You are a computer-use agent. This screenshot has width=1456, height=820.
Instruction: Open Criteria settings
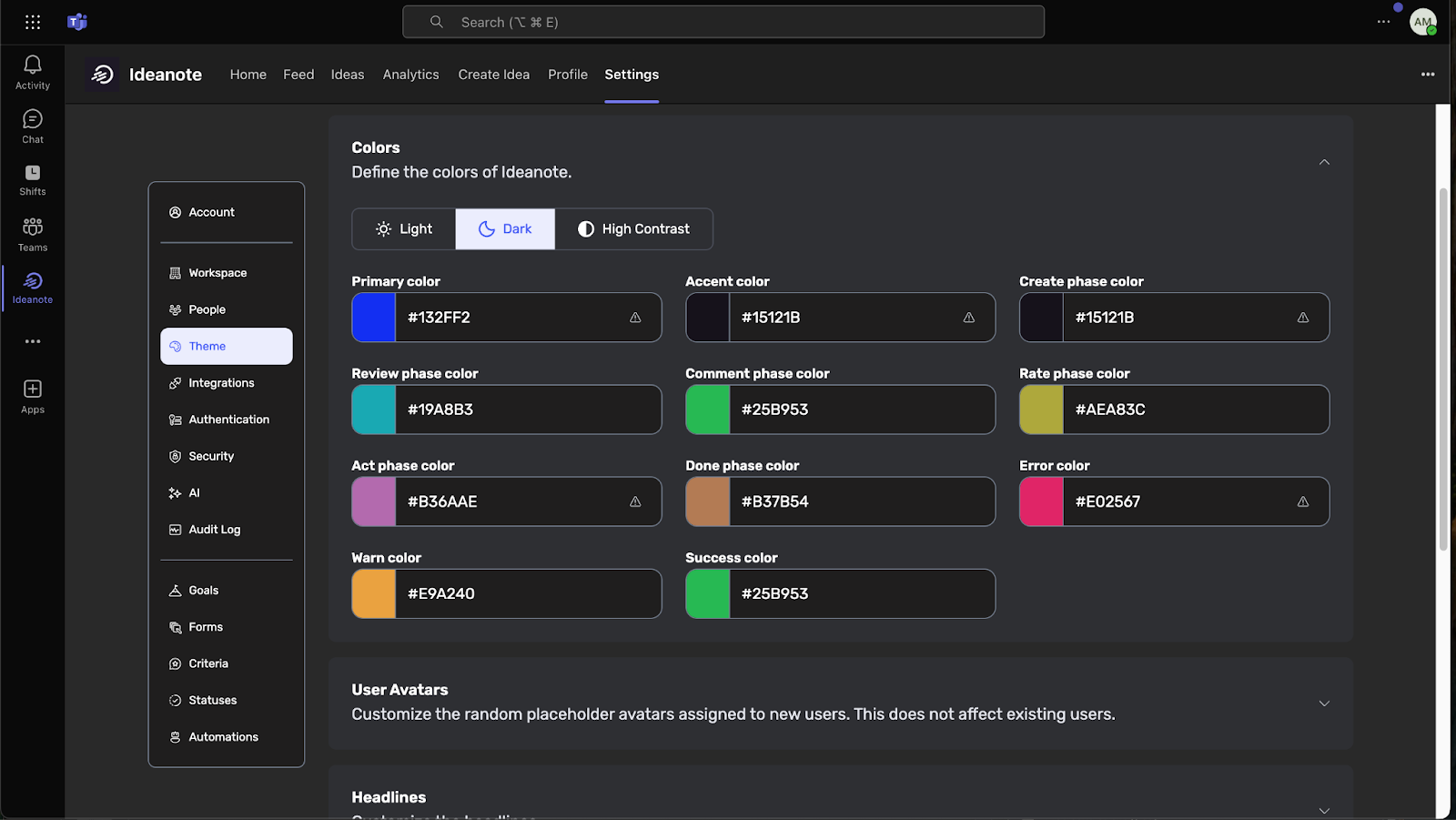[227, 663]
